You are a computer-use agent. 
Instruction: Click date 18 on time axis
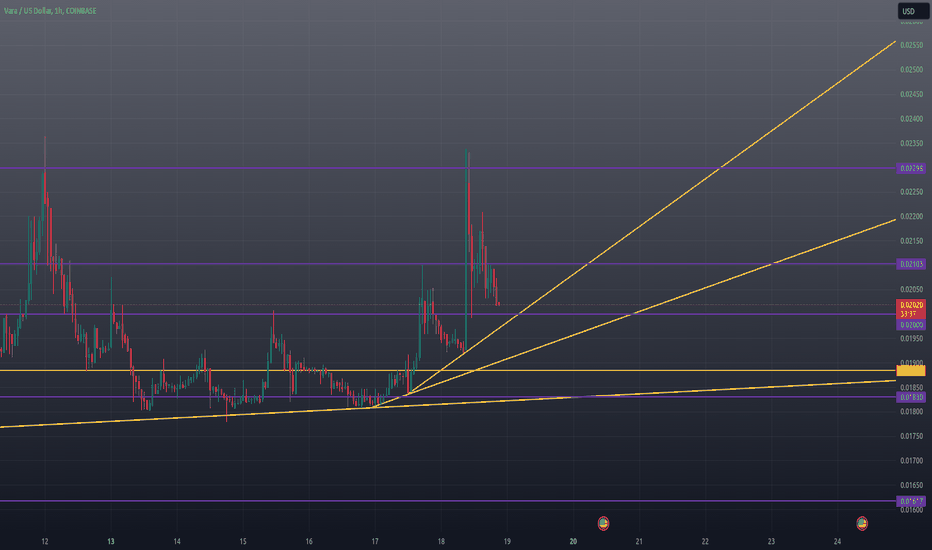click(441, 541)
